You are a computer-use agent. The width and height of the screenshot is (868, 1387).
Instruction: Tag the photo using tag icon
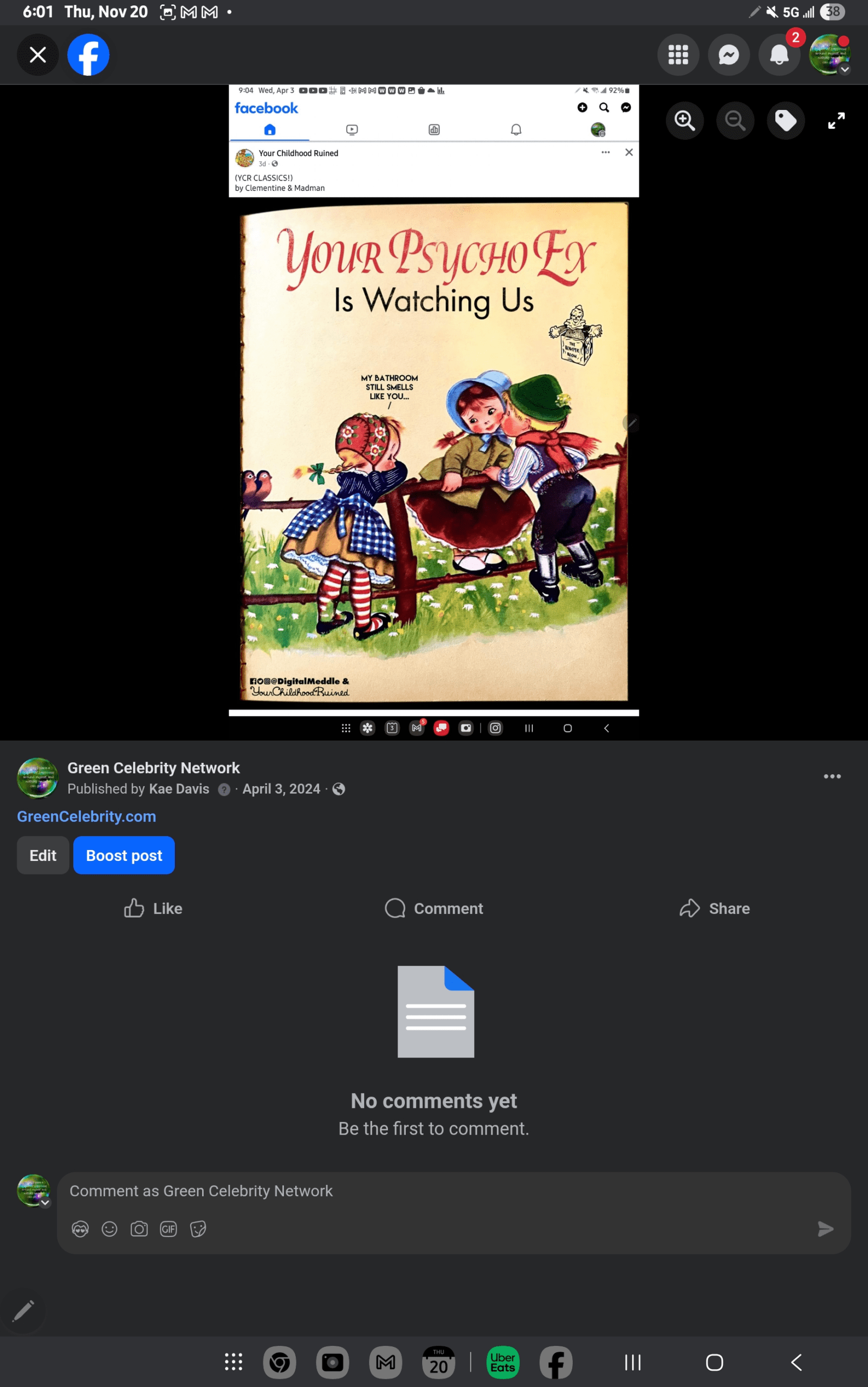(x=785, y=121)
